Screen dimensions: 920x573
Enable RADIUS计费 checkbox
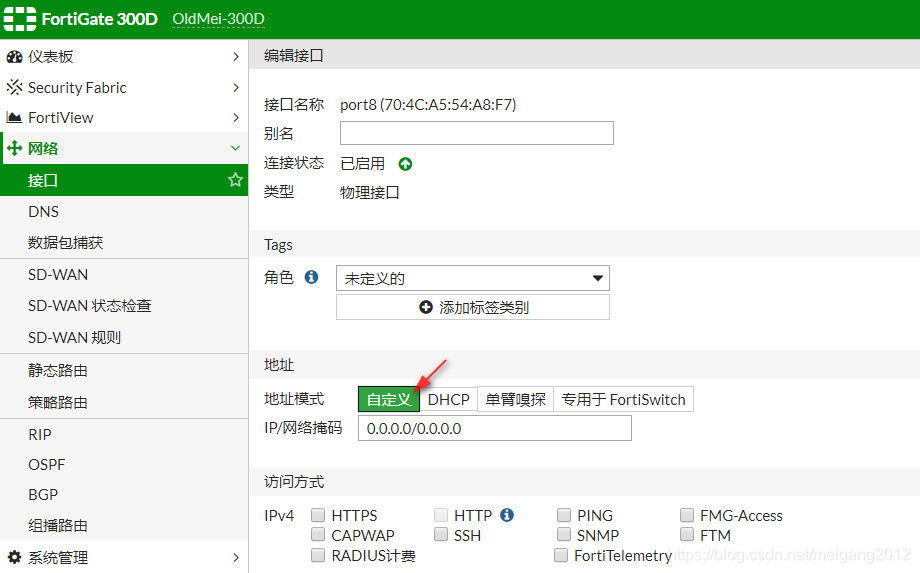point(318,555)
